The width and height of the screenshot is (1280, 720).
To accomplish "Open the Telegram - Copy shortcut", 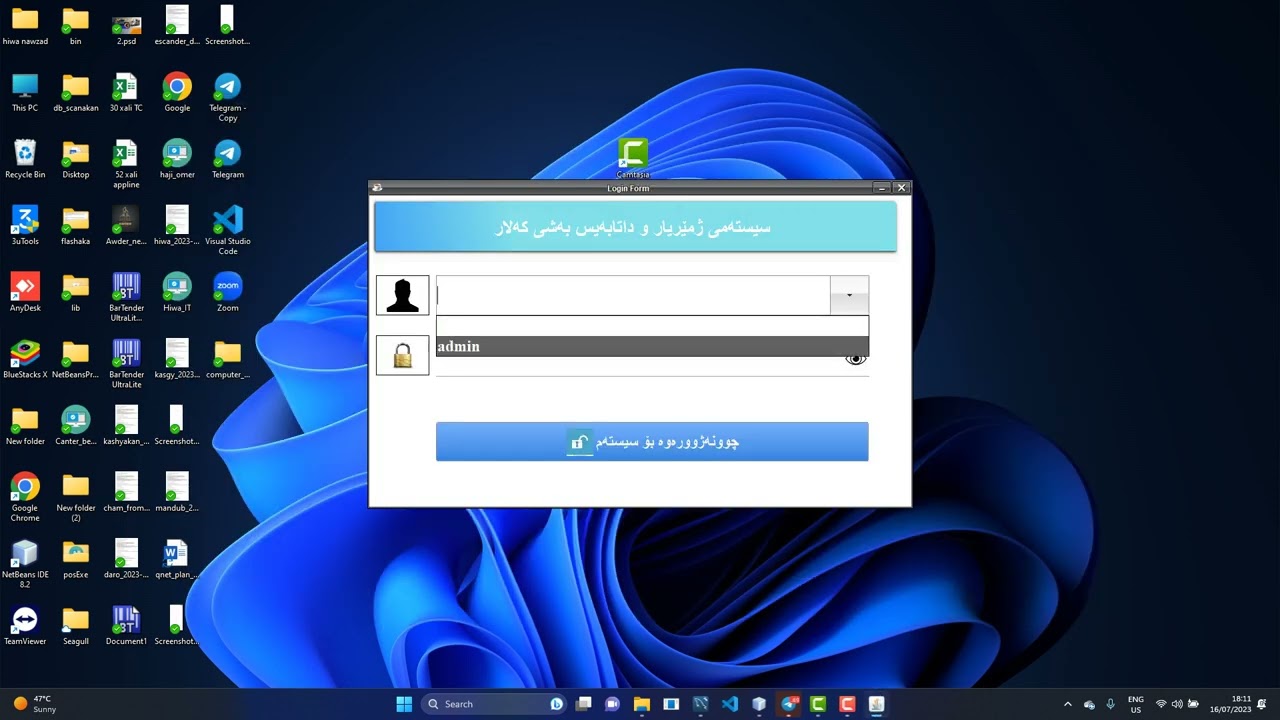I will click(228, 97).
